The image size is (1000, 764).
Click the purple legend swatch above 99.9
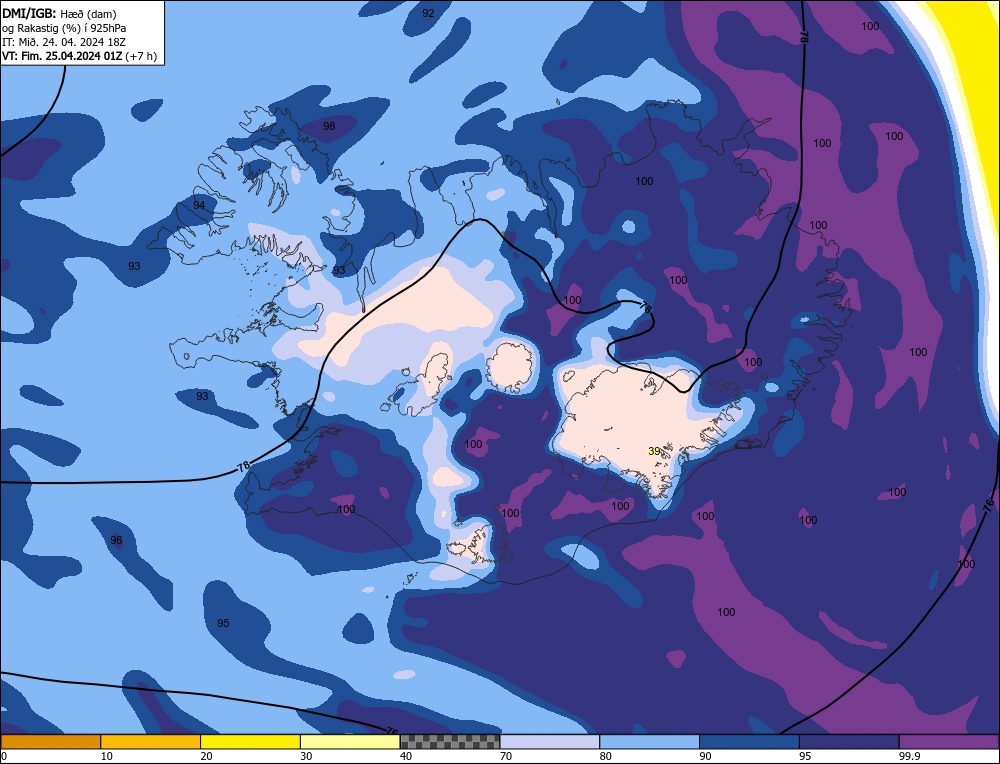point(949,742)
